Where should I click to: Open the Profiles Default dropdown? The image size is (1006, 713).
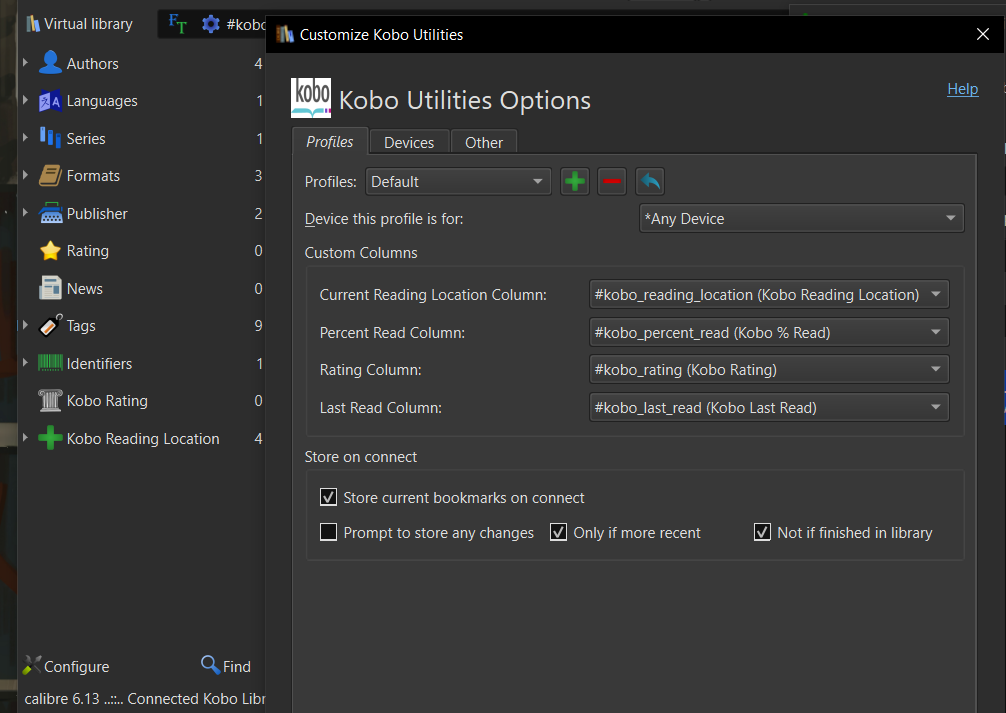click(459, 182)
